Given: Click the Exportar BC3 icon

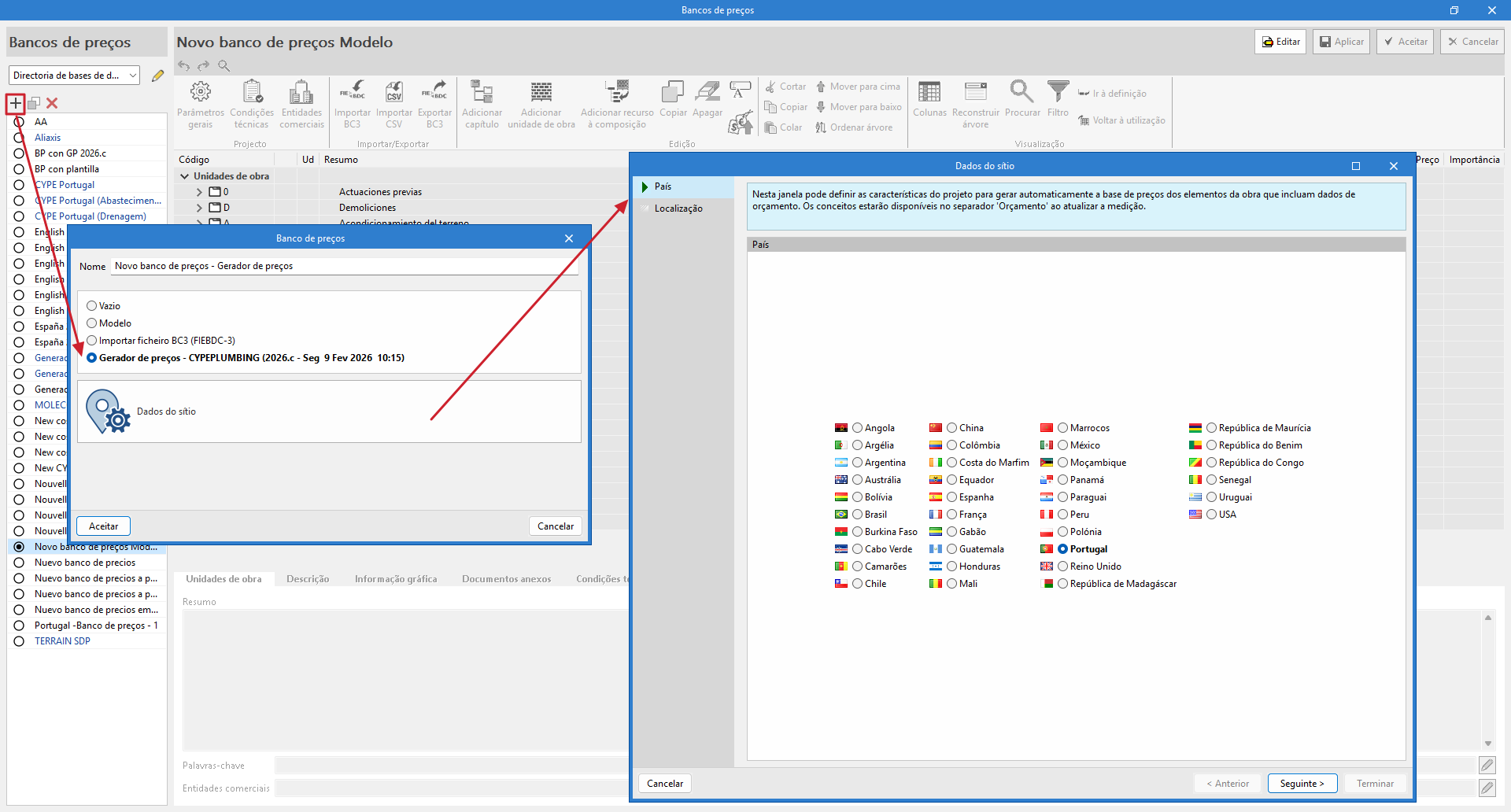Looking at the screenshot, I should point(434,104).
